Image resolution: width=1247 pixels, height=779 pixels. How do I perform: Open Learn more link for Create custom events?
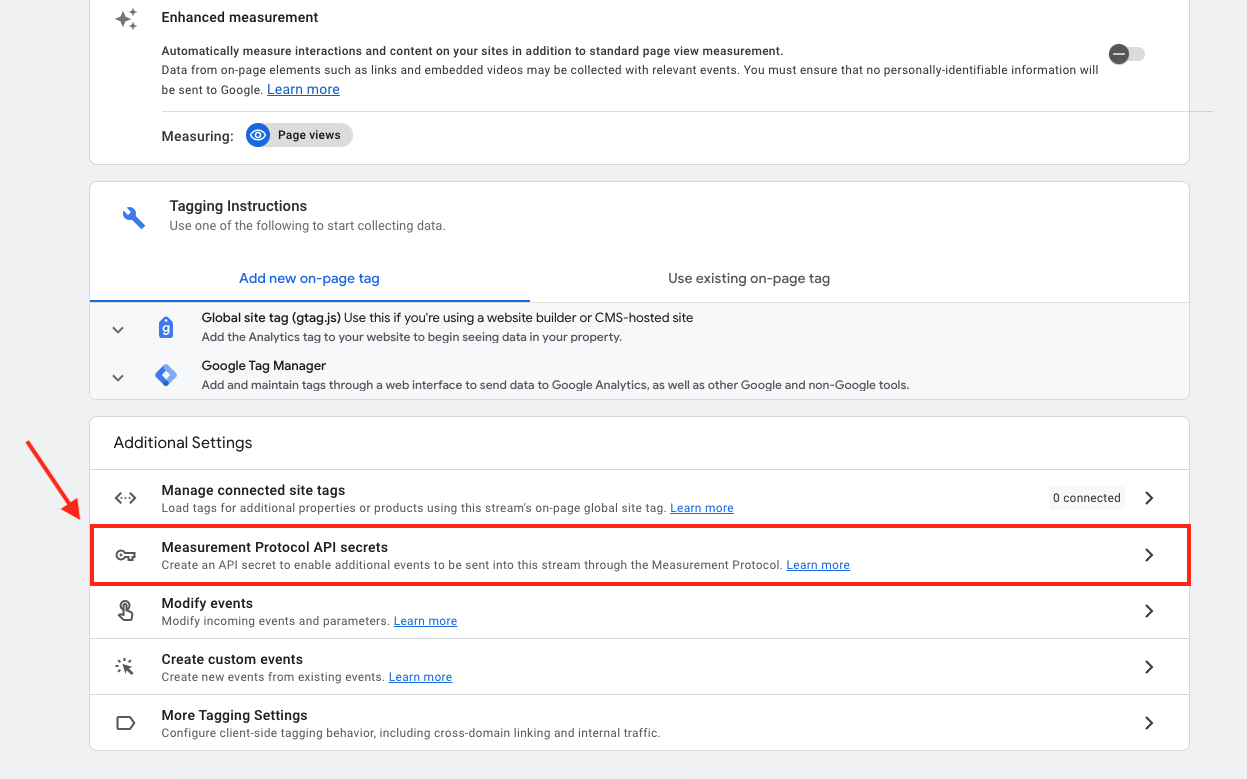pyautogui.click(x=420, y=677)
